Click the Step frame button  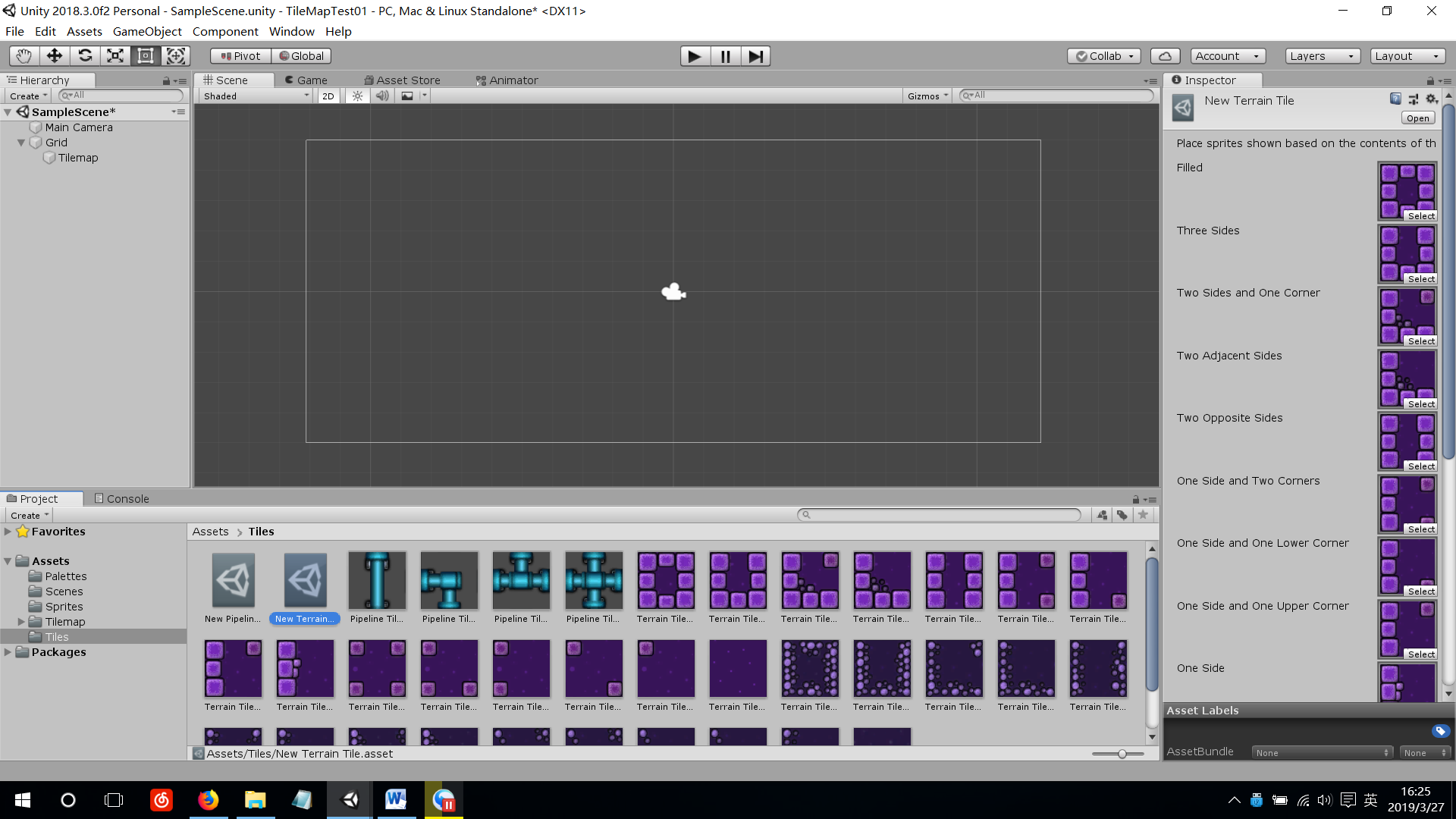click(x=755, y=56)
